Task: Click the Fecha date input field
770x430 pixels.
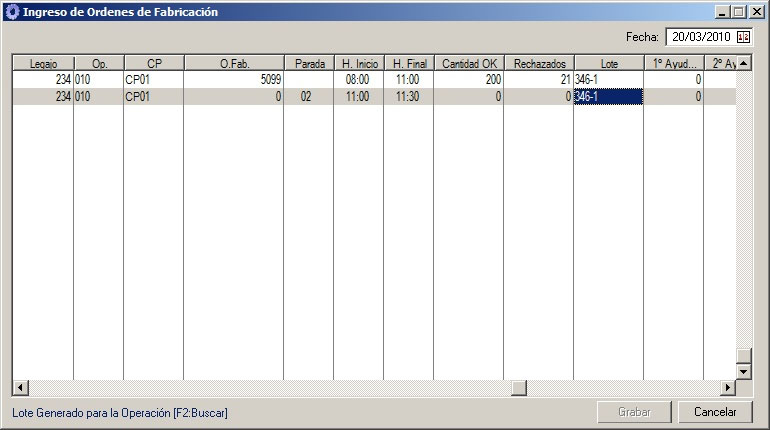Action: click(x=701, y=37)
